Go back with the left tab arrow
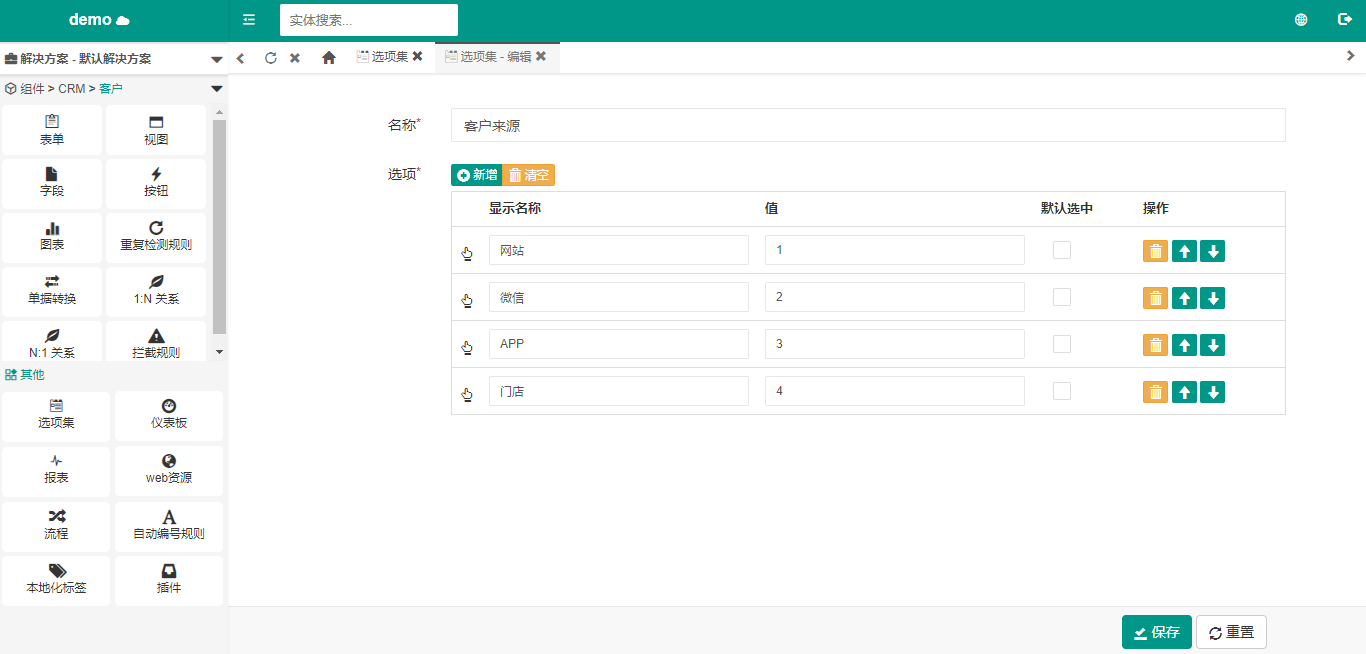 click(241, 58)
